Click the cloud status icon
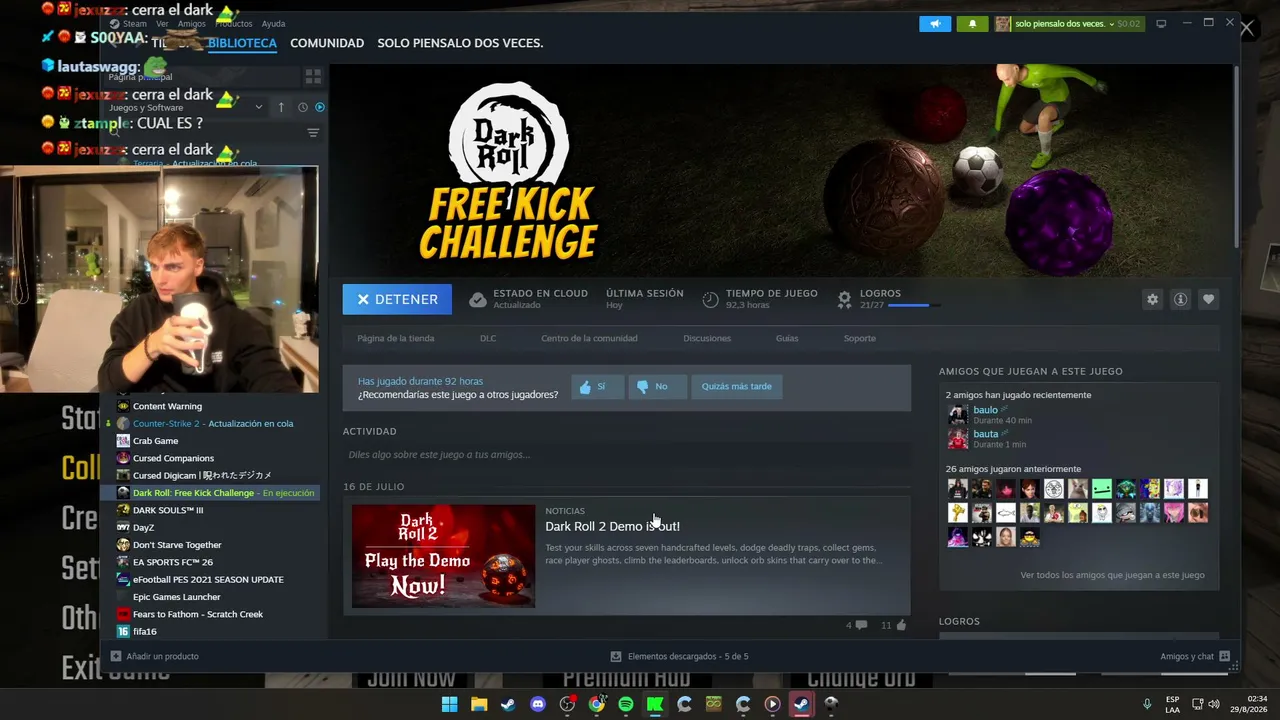 (478, 299)
